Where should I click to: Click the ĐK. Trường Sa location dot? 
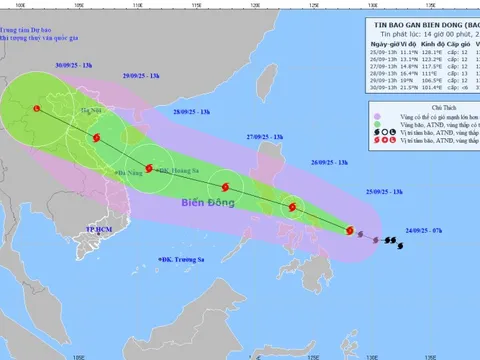click(x=160, y=259)
